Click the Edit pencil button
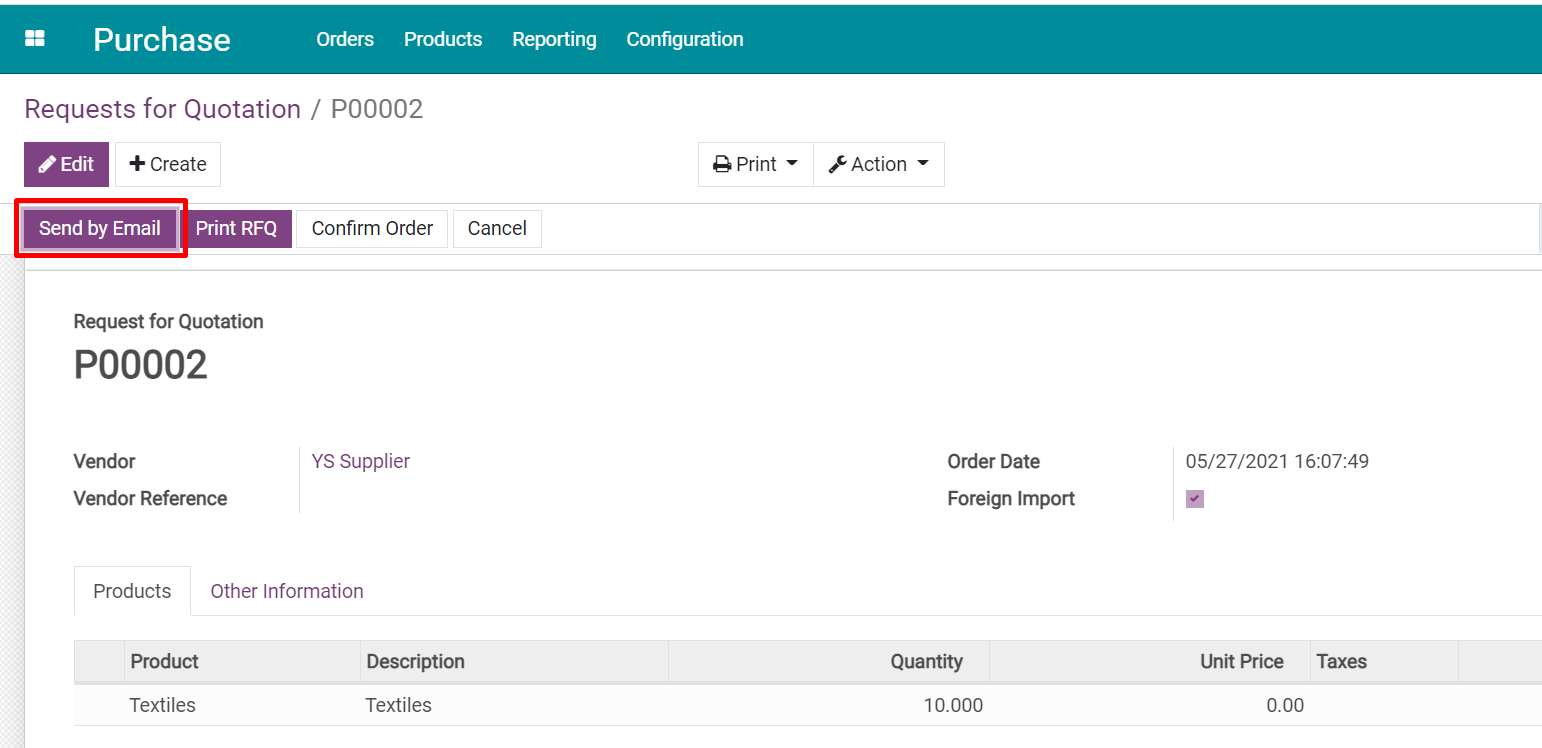 [66, 164]
